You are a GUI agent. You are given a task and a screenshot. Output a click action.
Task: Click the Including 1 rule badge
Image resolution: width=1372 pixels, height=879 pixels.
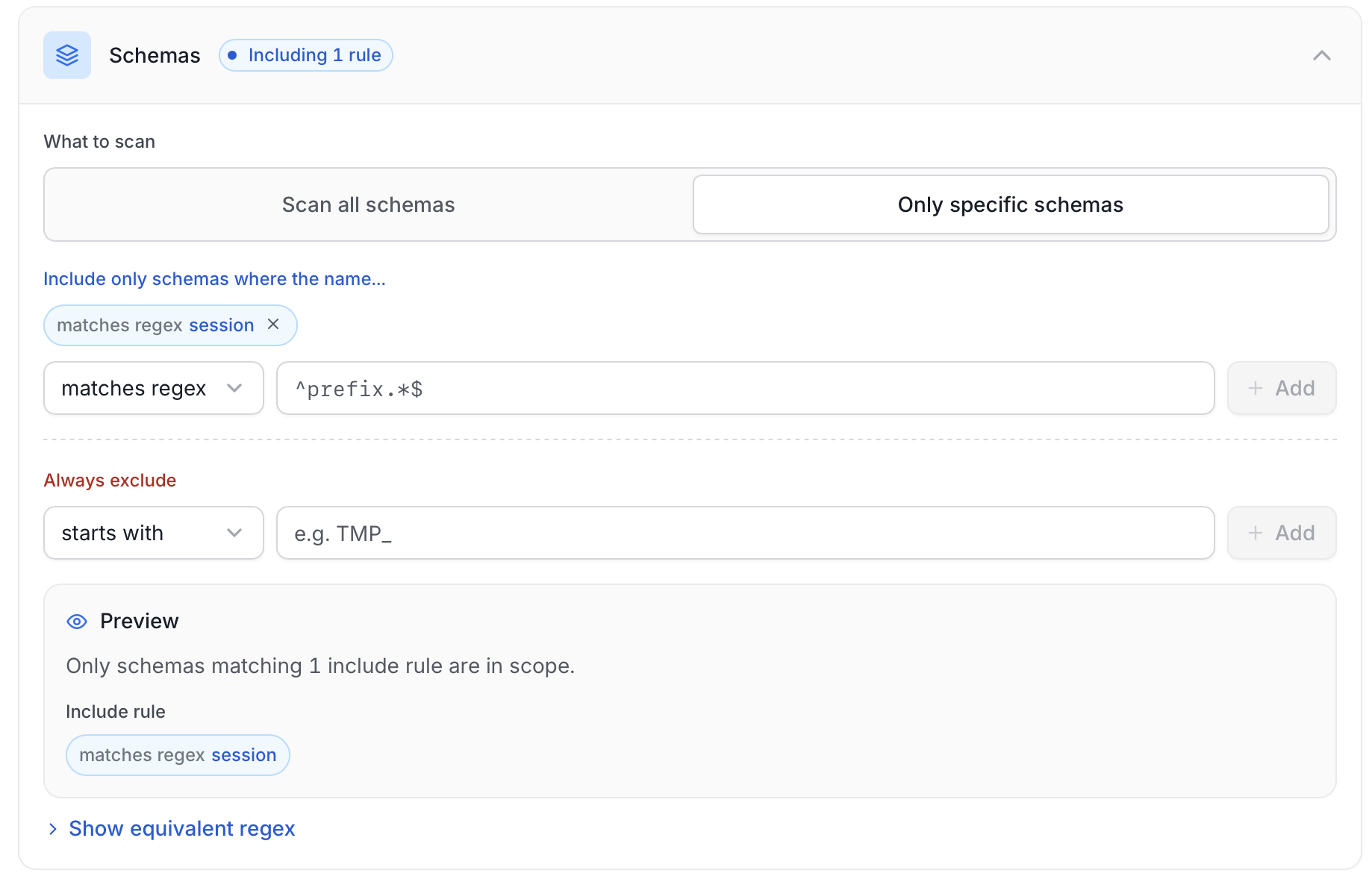pyautogui.click(x=306, y=55)
